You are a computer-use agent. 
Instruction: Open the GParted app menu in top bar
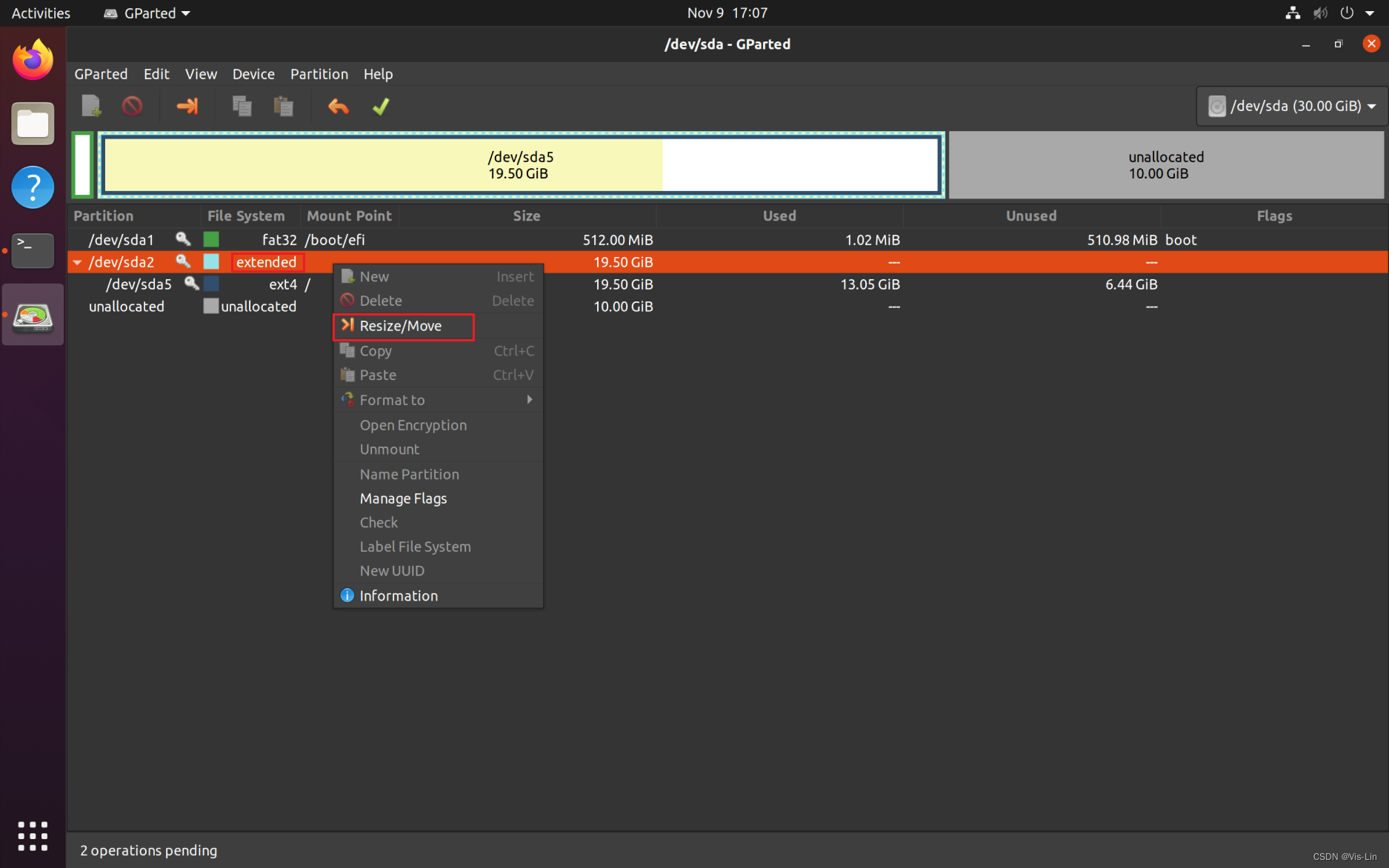(x=147, y=13)
